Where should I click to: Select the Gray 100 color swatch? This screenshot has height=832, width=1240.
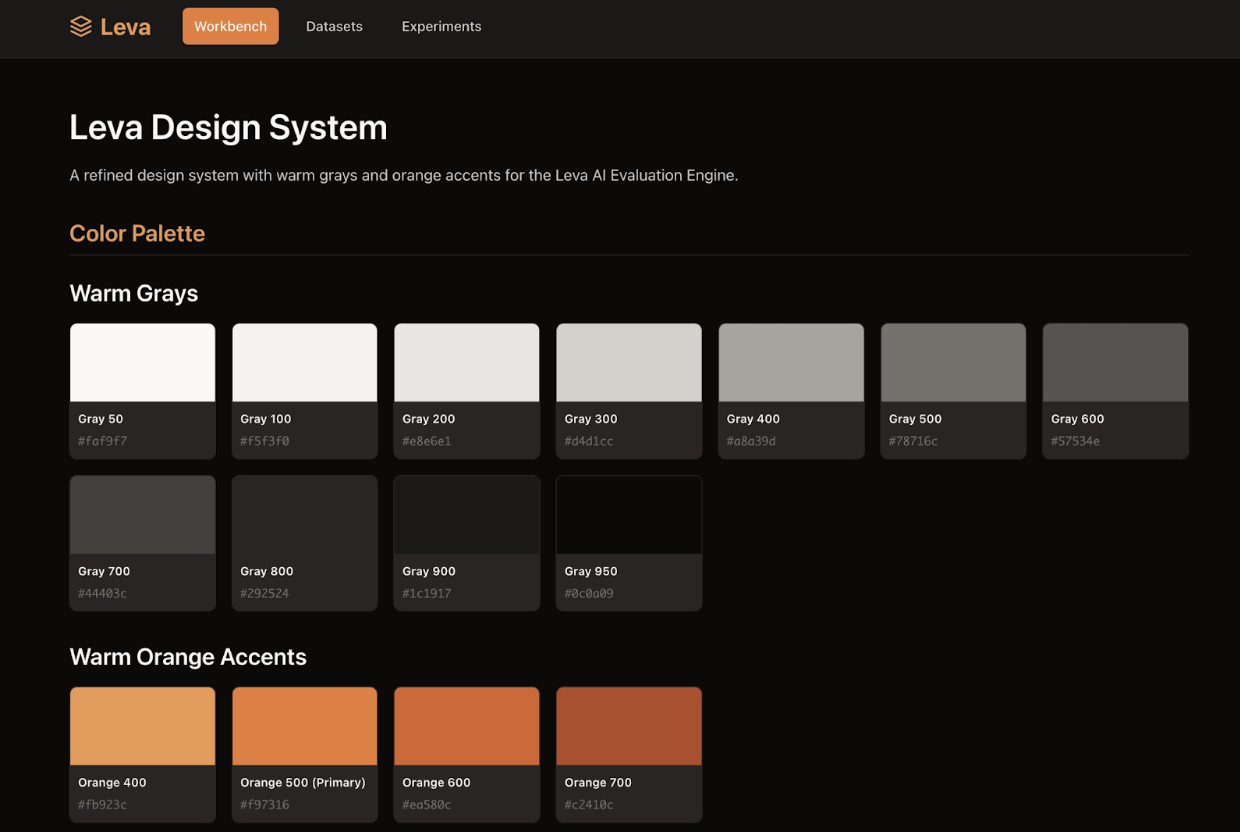[x=304, y=363]
